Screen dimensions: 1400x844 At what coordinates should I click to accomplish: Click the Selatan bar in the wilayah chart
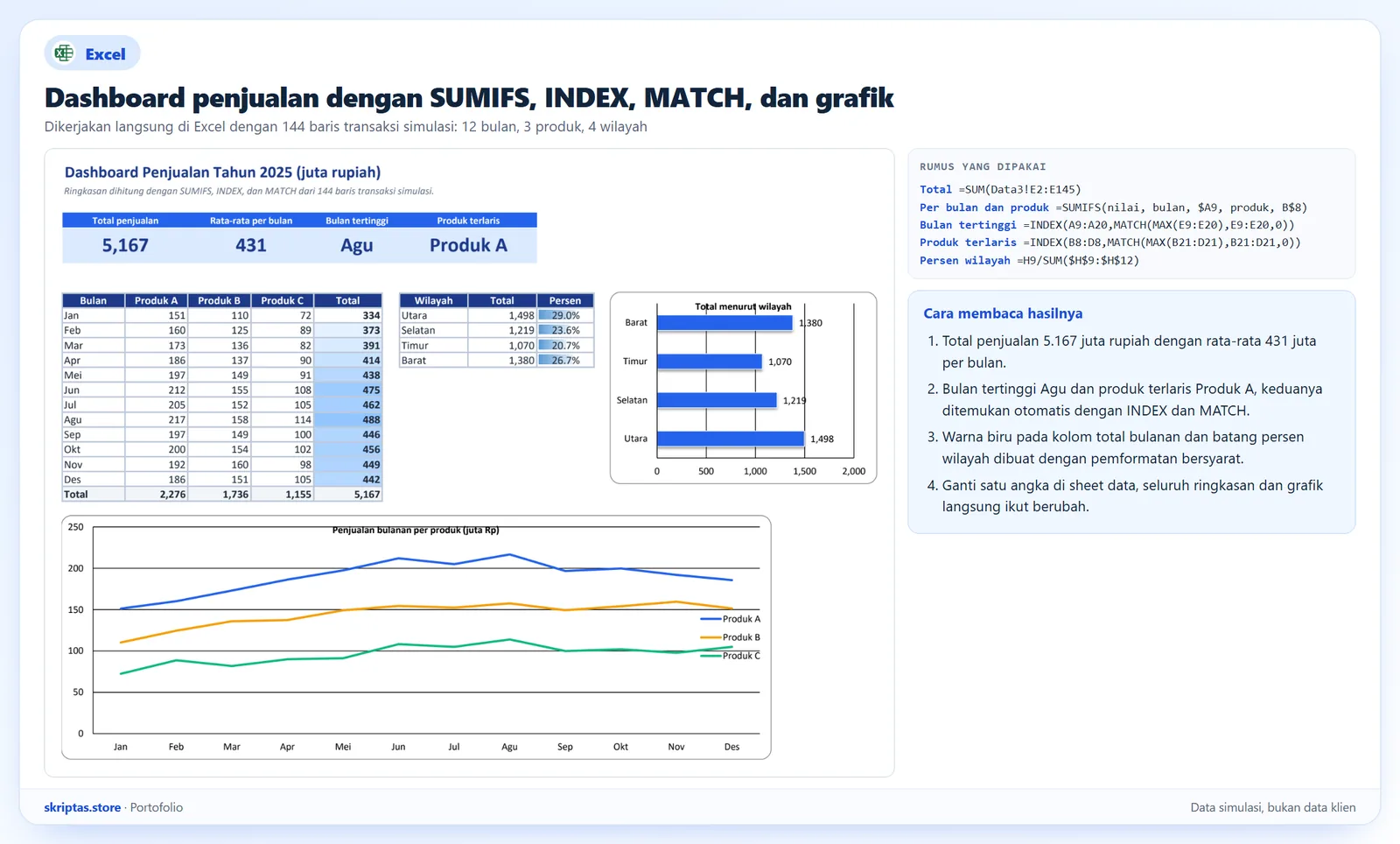717,400
